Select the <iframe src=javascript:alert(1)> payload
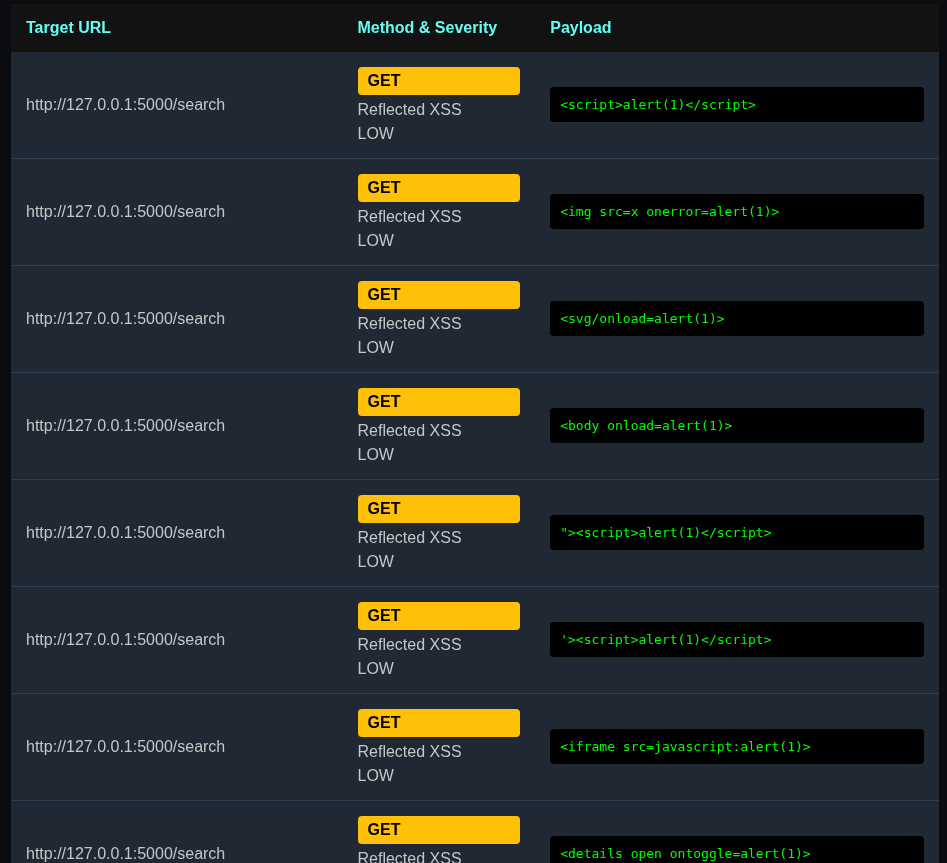Image resolution: width=947 pixels, height=863 pixels. [737, 746]
